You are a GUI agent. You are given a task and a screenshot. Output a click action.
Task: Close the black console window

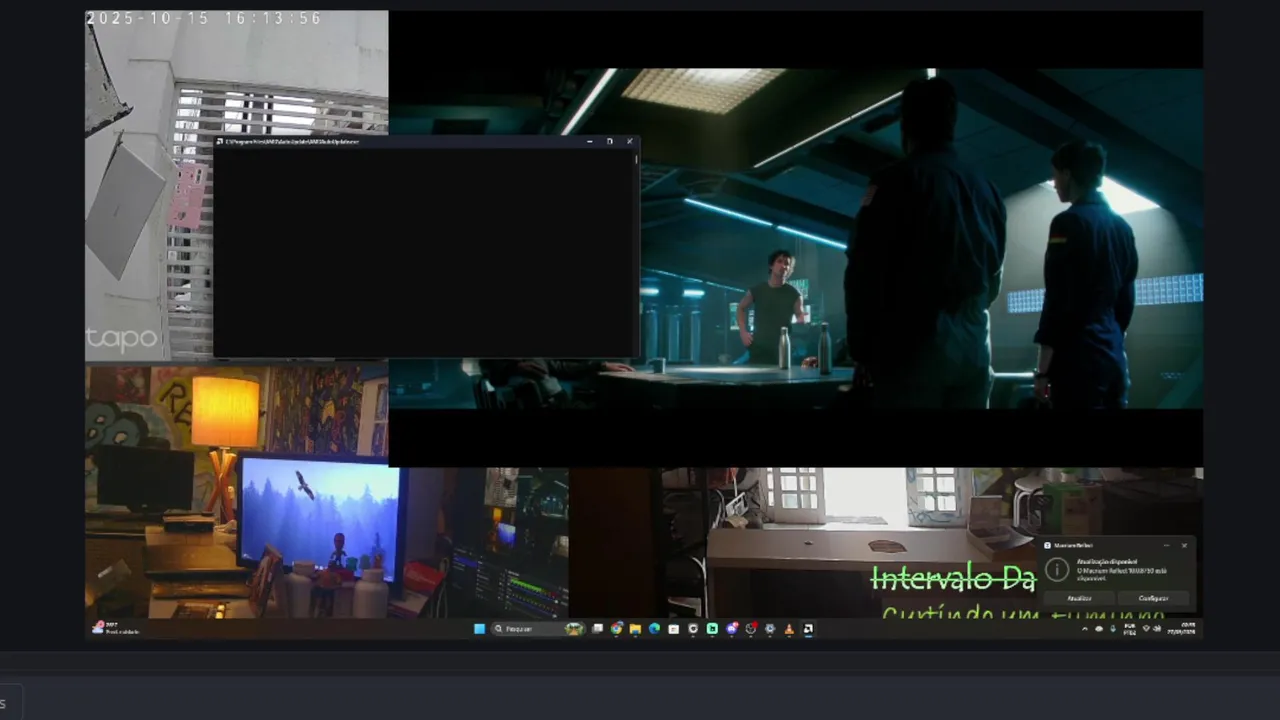[630, 141]
